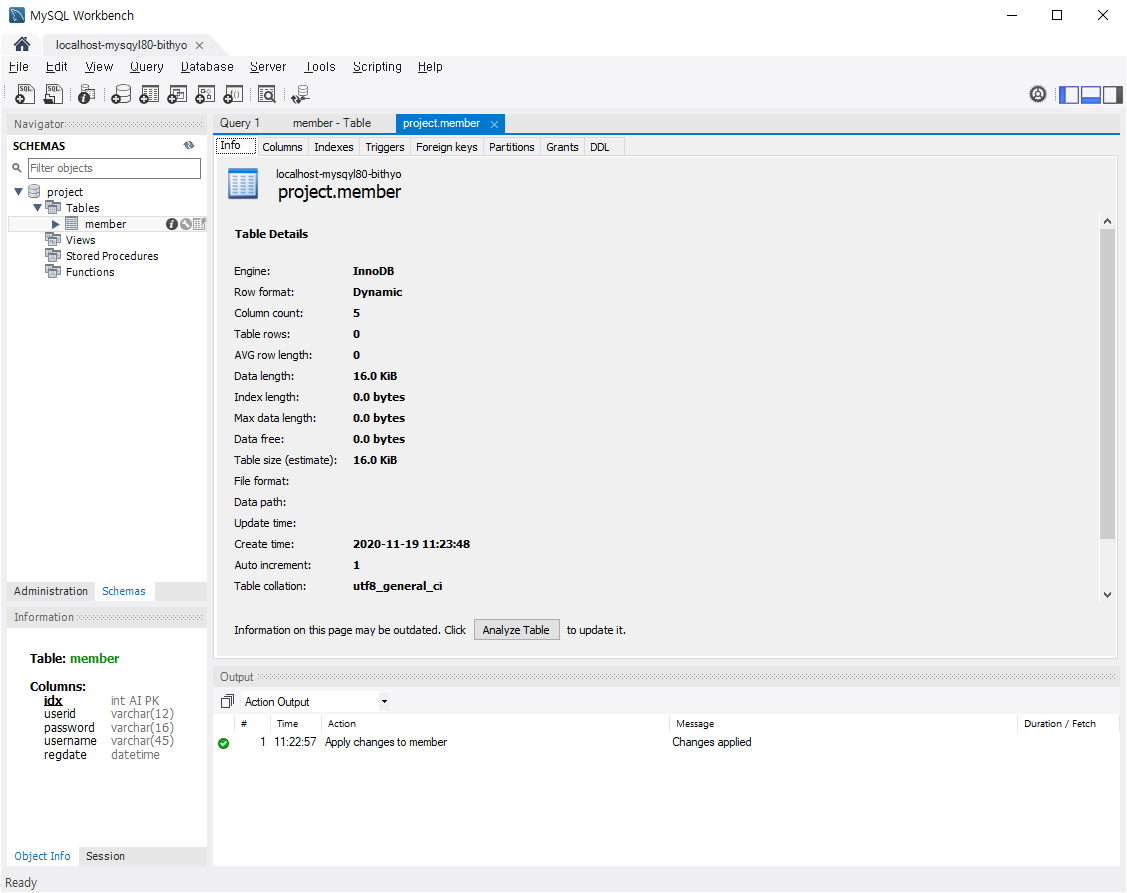Toggle the left sidebar panel visibility
Viewport: 1127px width, 893px height.
tap(1070, 94)
